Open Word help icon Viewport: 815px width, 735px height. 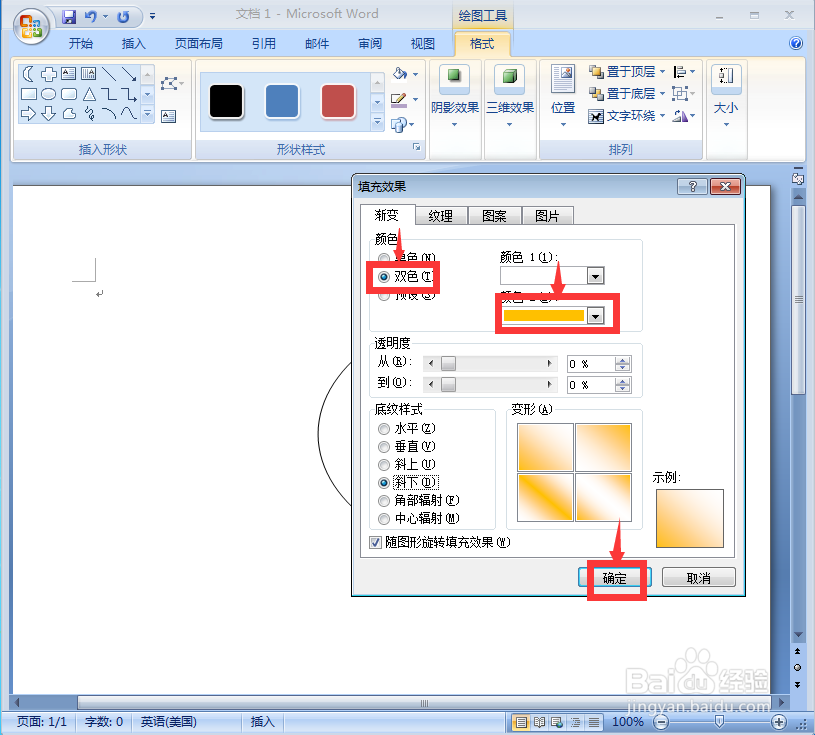(796, 43)
